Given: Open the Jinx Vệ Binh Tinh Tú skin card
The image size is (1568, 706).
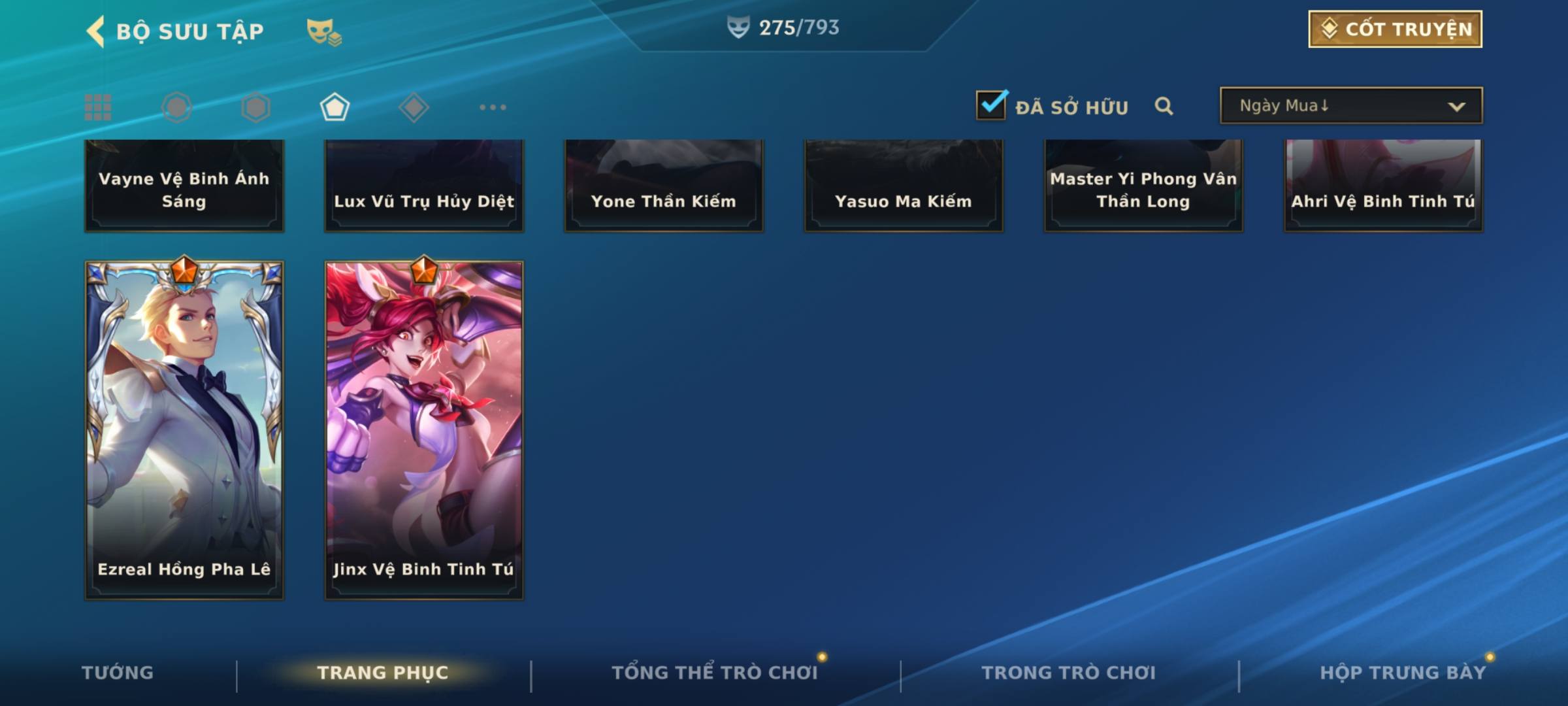Looking at the screenshot, I should click(x=424, y=430).
